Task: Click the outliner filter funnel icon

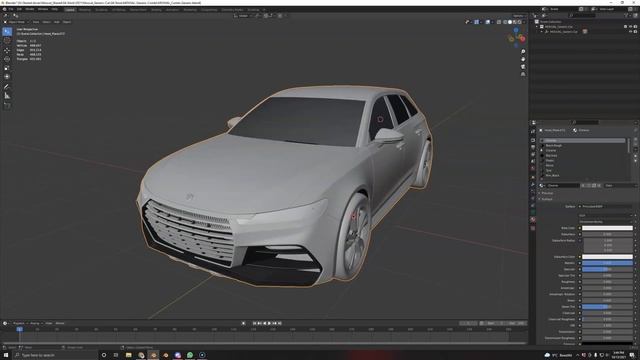Action: [x=626, y=16]
